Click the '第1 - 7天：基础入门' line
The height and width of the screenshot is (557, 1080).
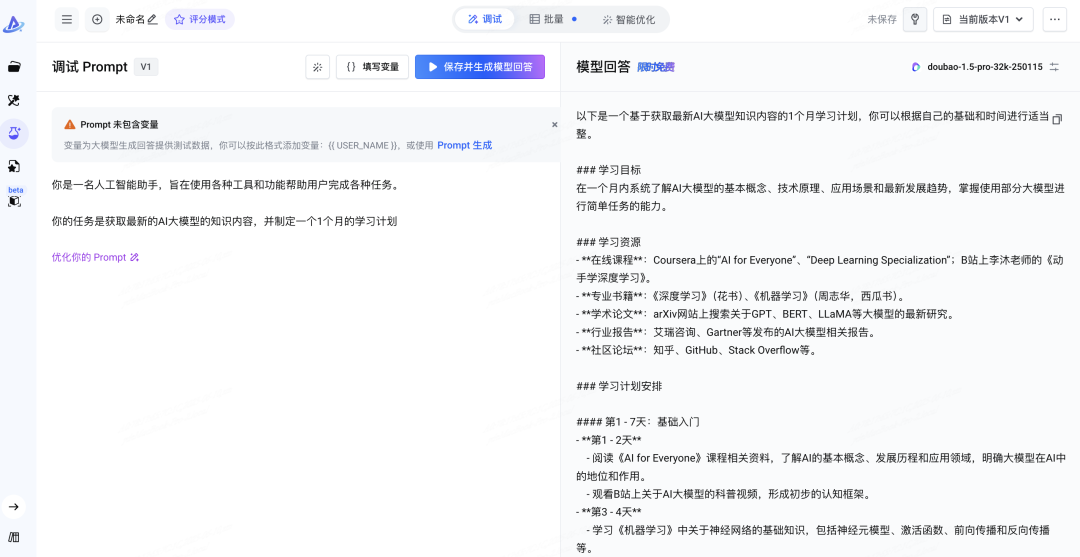638,421
